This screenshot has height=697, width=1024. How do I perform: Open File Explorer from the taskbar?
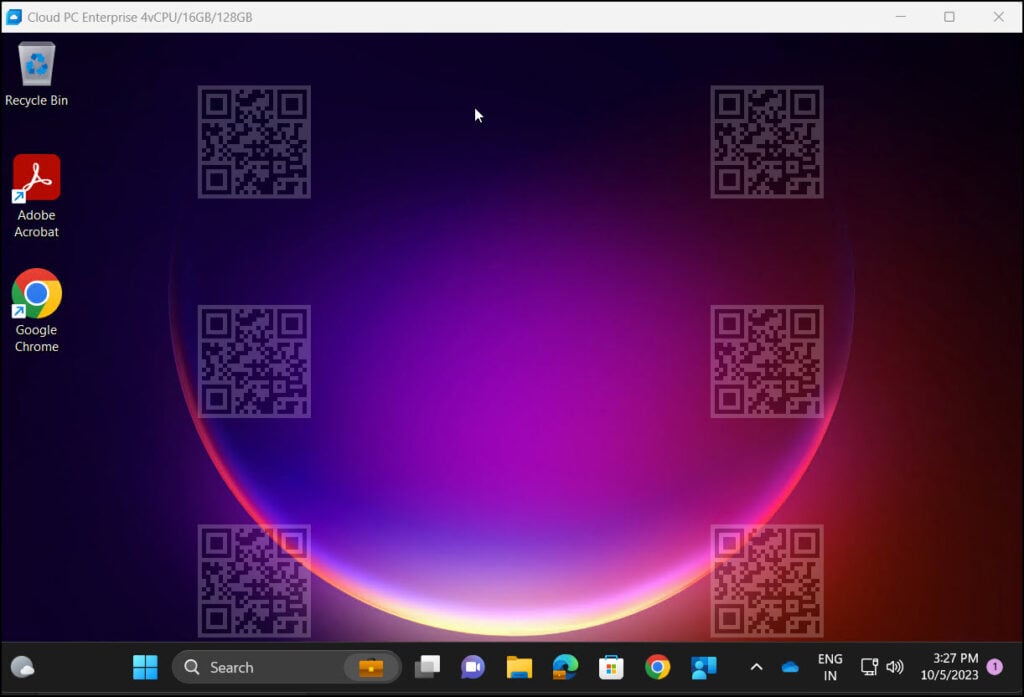519,667
